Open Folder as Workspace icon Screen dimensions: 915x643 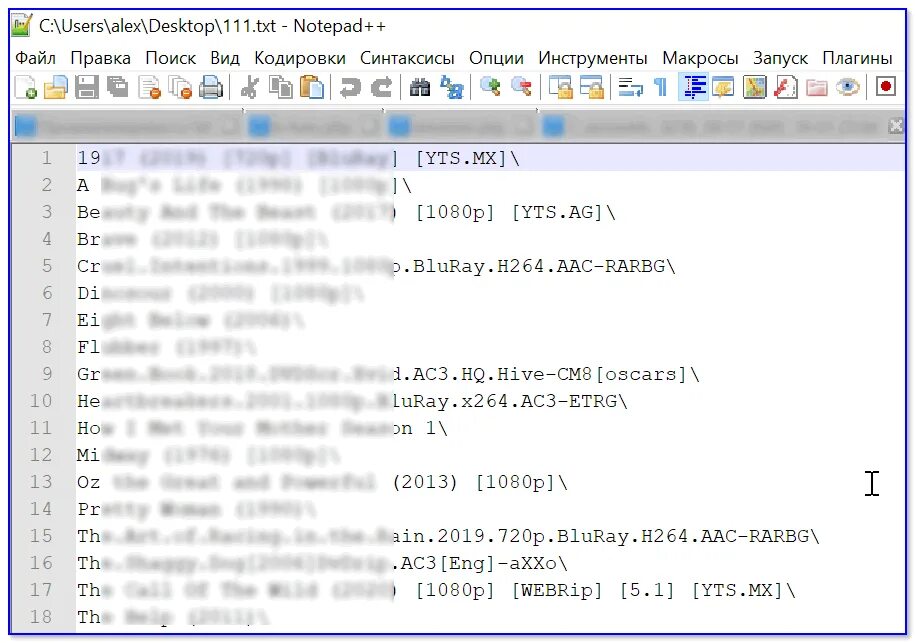point(816,88)
